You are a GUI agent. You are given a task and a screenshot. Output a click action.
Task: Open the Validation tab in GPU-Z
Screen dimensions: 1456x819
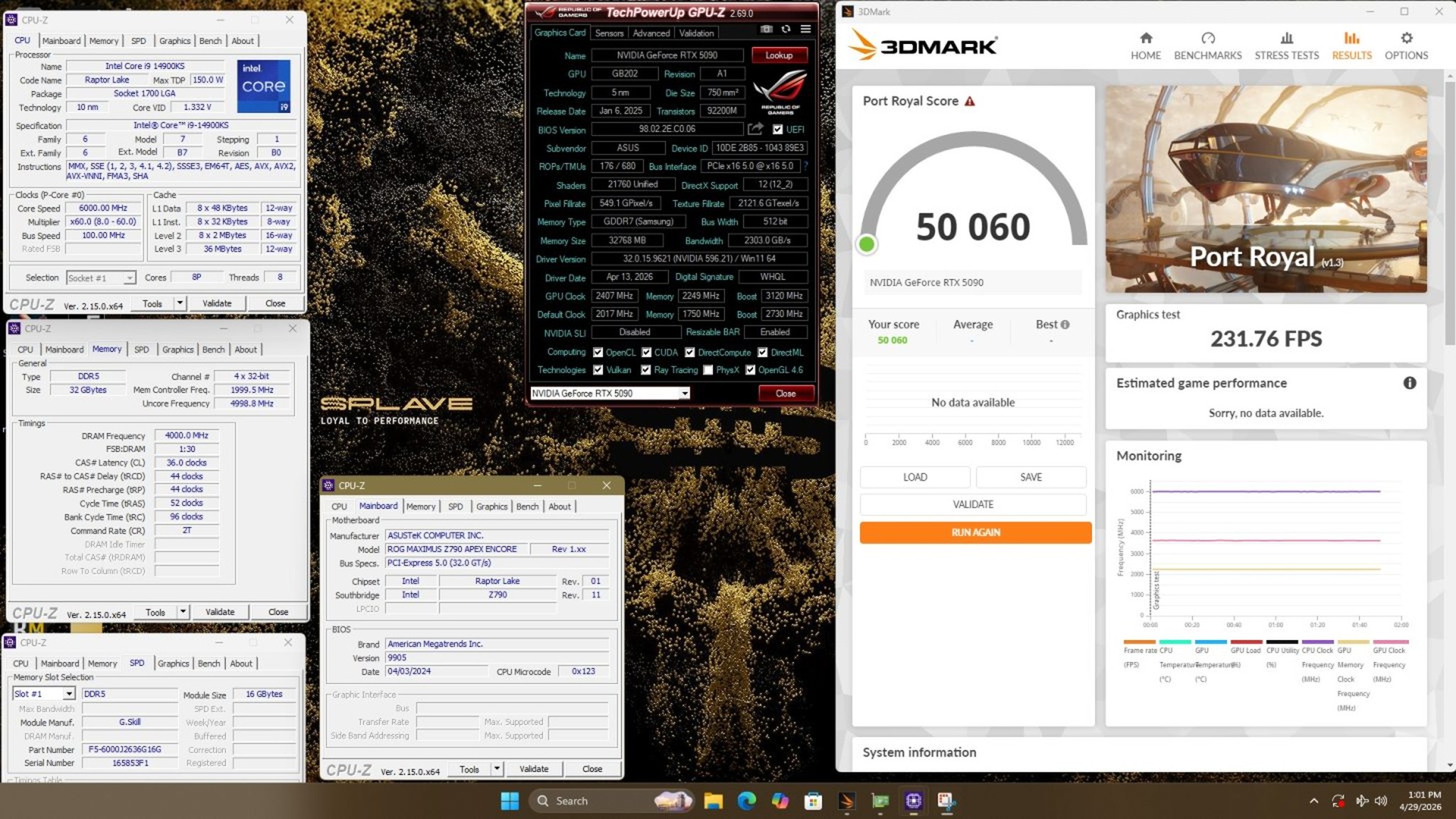(x=696, y=33)
